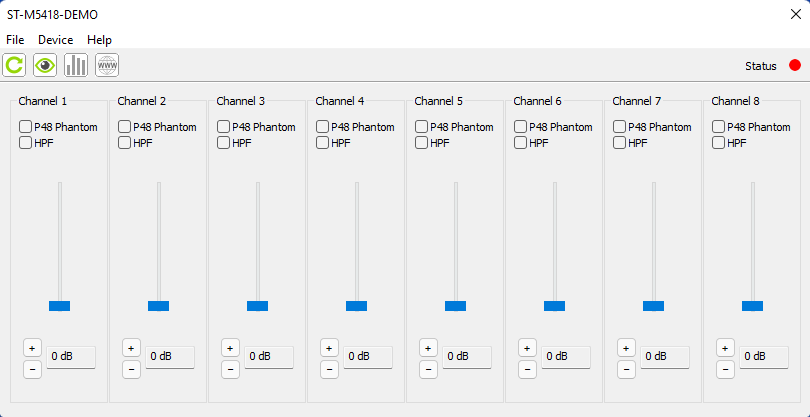Open the File menu
Image resolution: width=810 pixels, height=417 pixels.
click(x=15, y=40)
